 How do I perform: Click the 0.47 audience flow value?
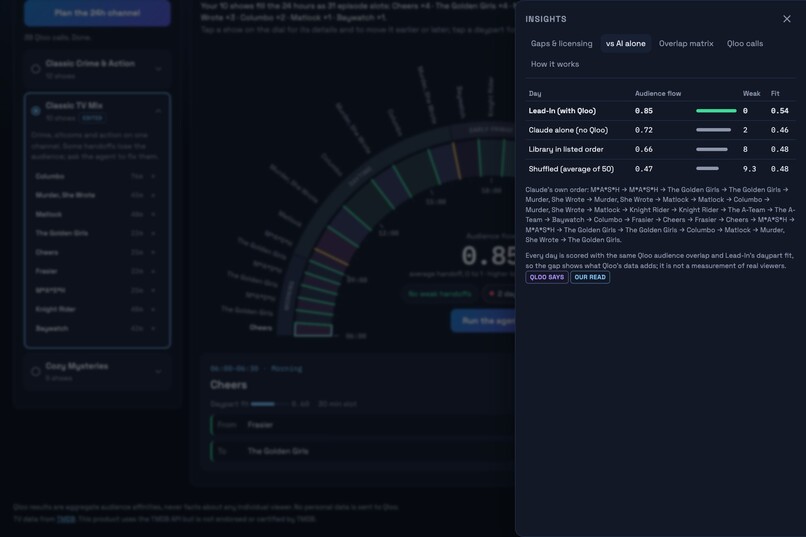(x=644, y=169)
